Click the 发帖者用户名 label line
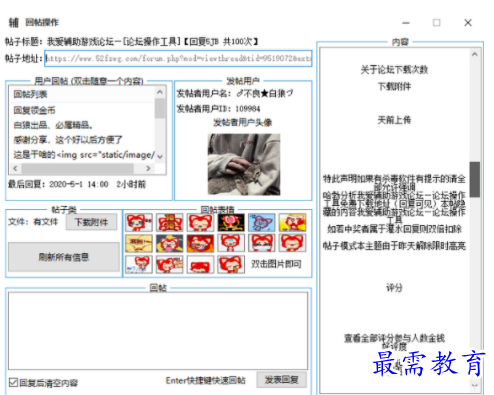The image size is (494, 395). point(235,94)
